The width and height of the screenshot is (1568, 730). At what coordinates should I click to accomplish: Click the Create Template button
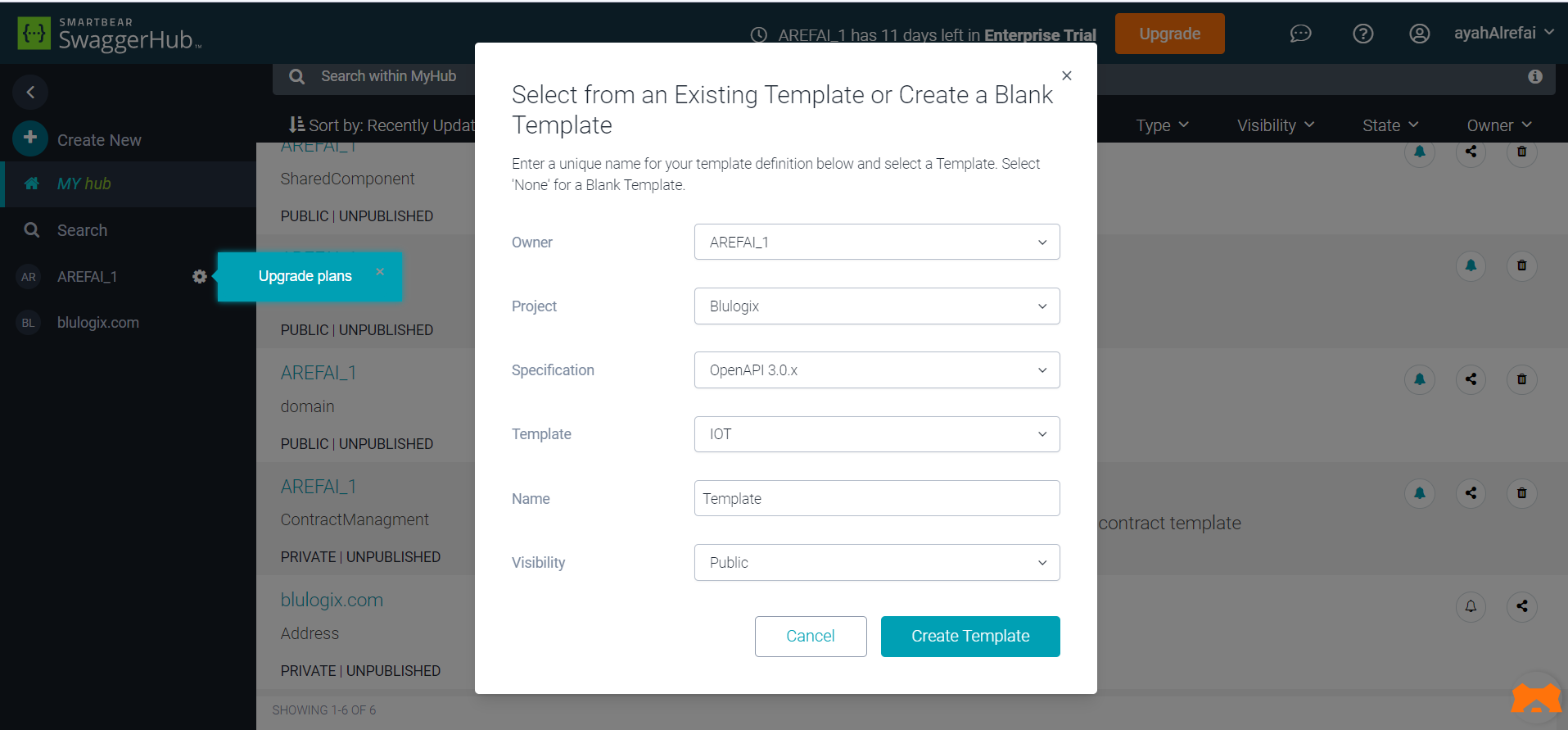click(x=970, y=637)
